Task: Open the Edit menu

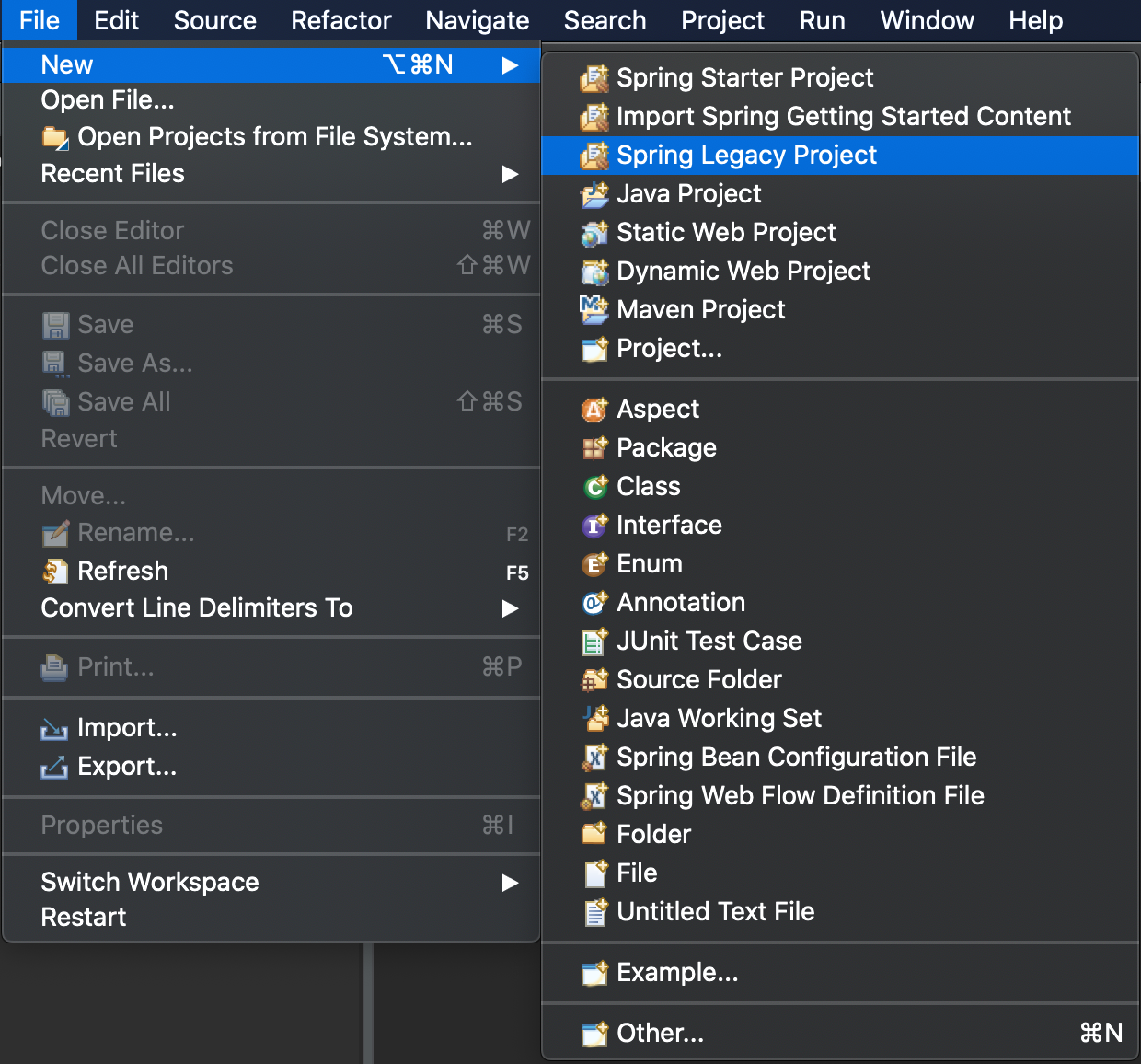Action: coord(116,20)
